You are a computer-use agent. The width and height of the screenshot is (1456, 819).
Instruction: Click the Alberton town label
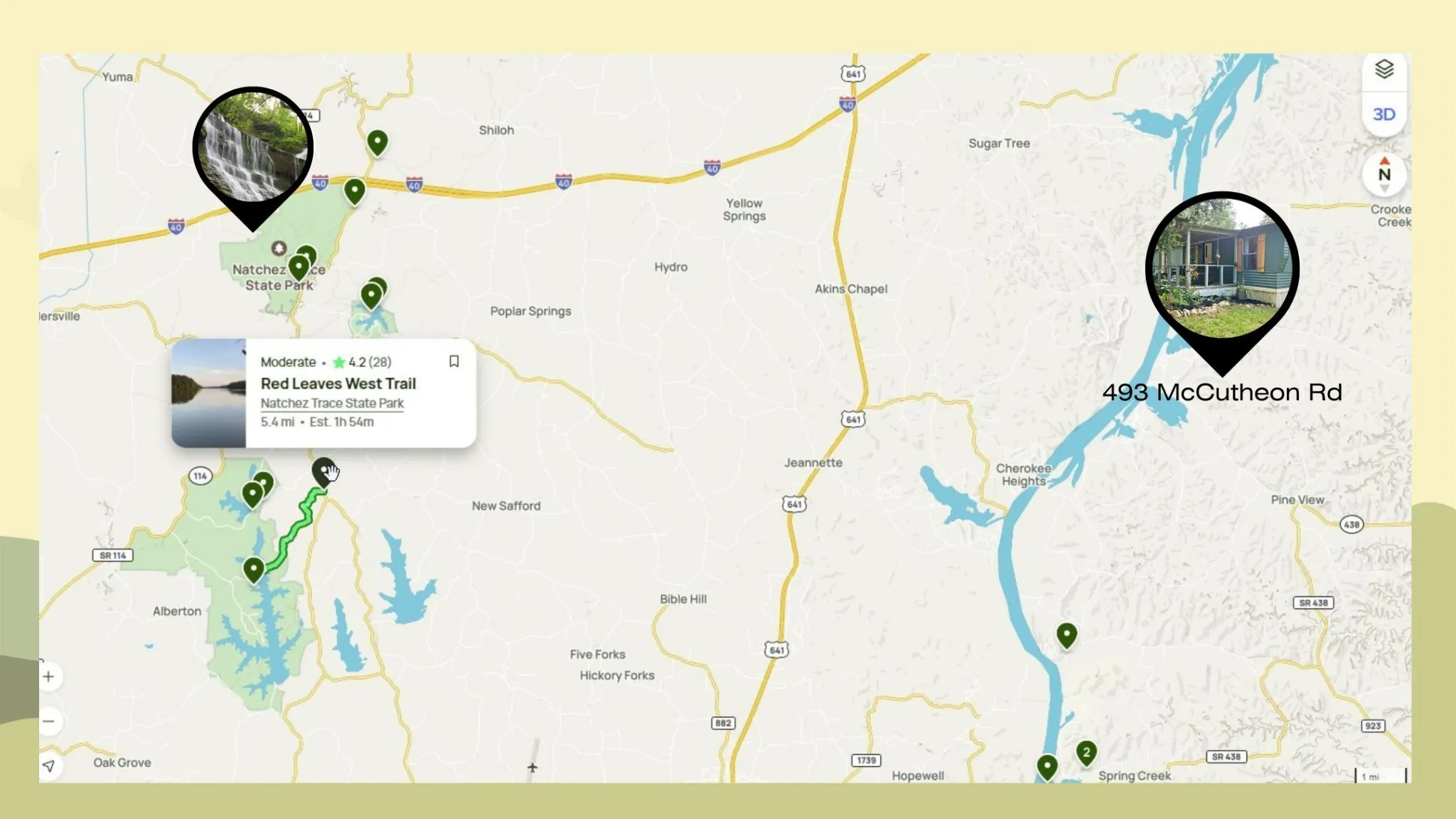[177, 611]
